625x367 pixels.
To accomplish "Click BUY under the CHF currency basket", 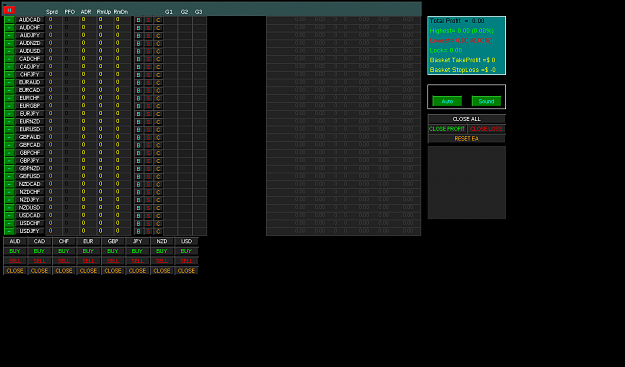I will (x=64, y=251).
